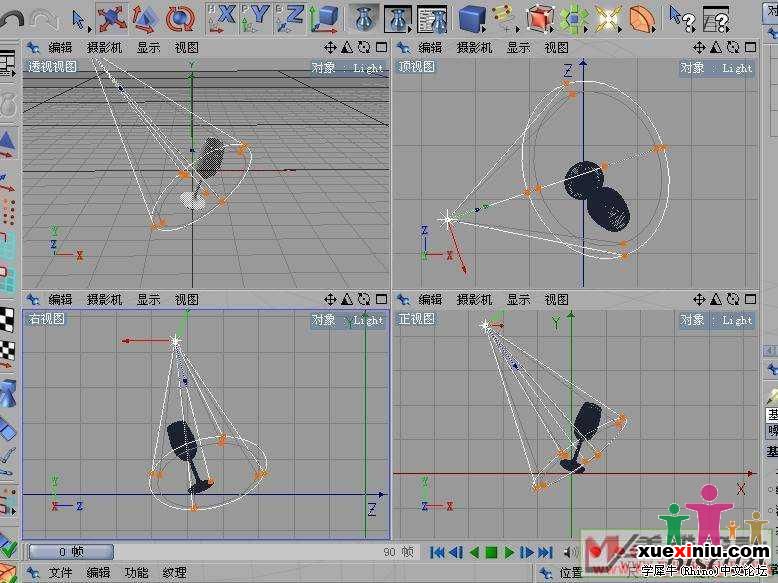
Task: Click the 90 帧 end of the timeline
Action: 398,552
